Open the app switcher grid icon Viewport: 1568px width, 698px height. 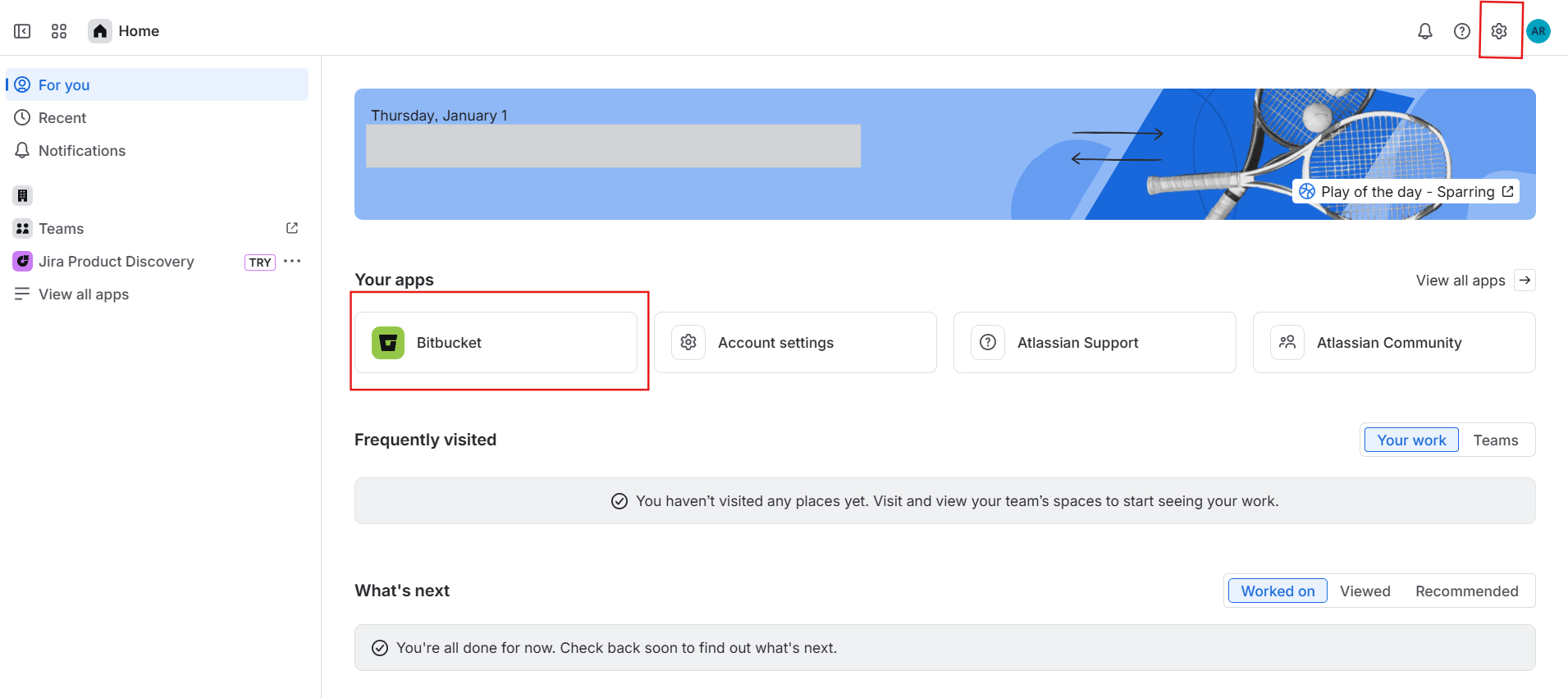(x=59, y=31)
